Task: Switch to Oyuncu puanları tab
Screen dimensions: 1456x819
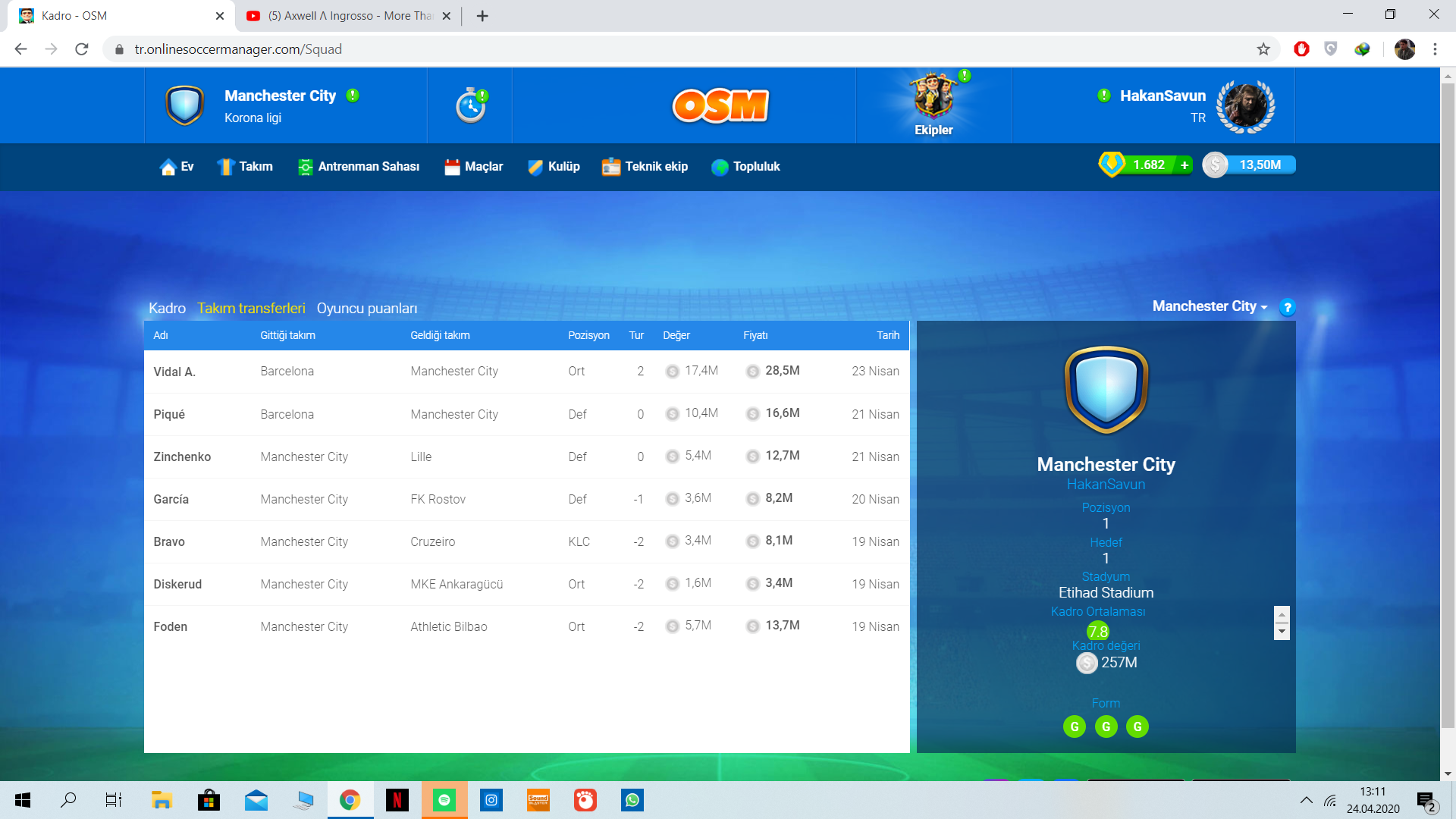Action: click(367, 308)
